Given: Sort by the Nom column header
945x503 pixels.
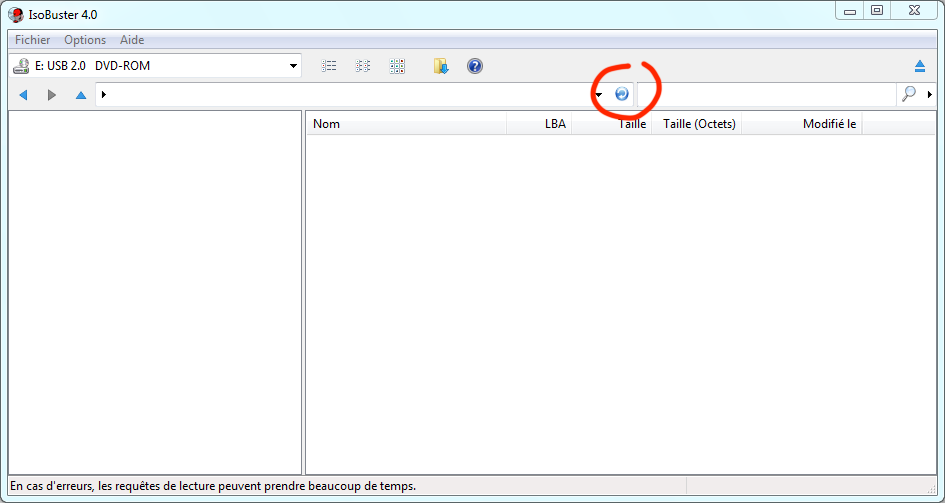Looking at the screenshot, I should [x=407, y=124].
